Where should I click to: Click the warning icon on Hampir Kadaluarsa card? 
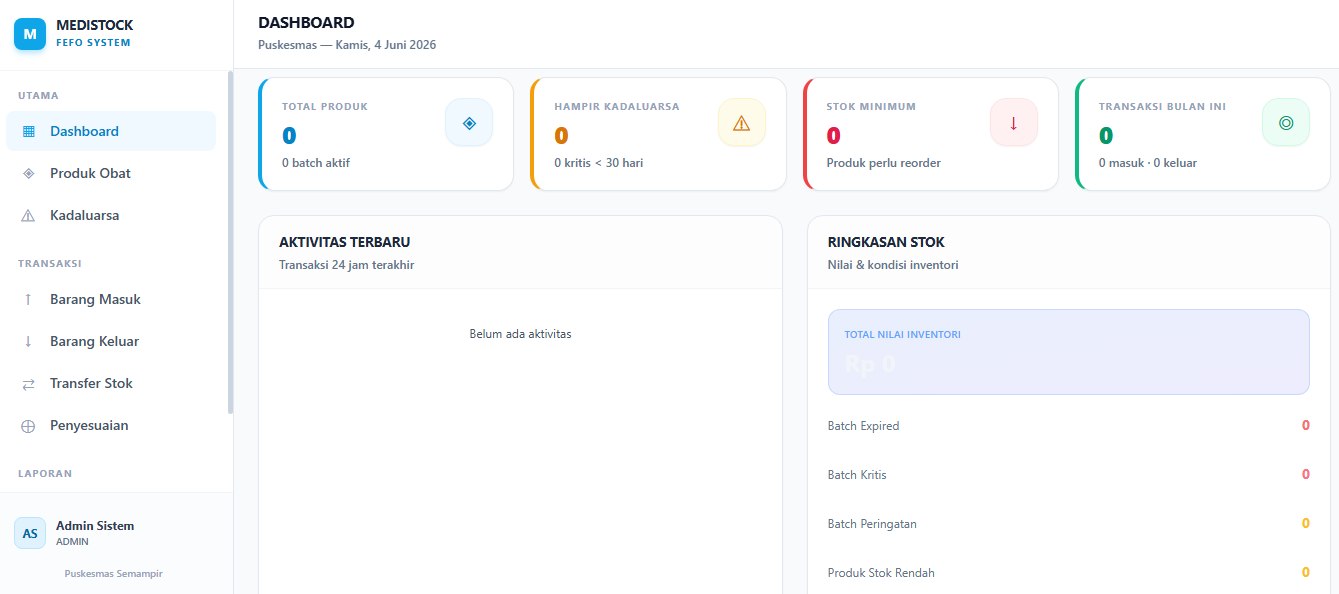(x=742, y=122)
